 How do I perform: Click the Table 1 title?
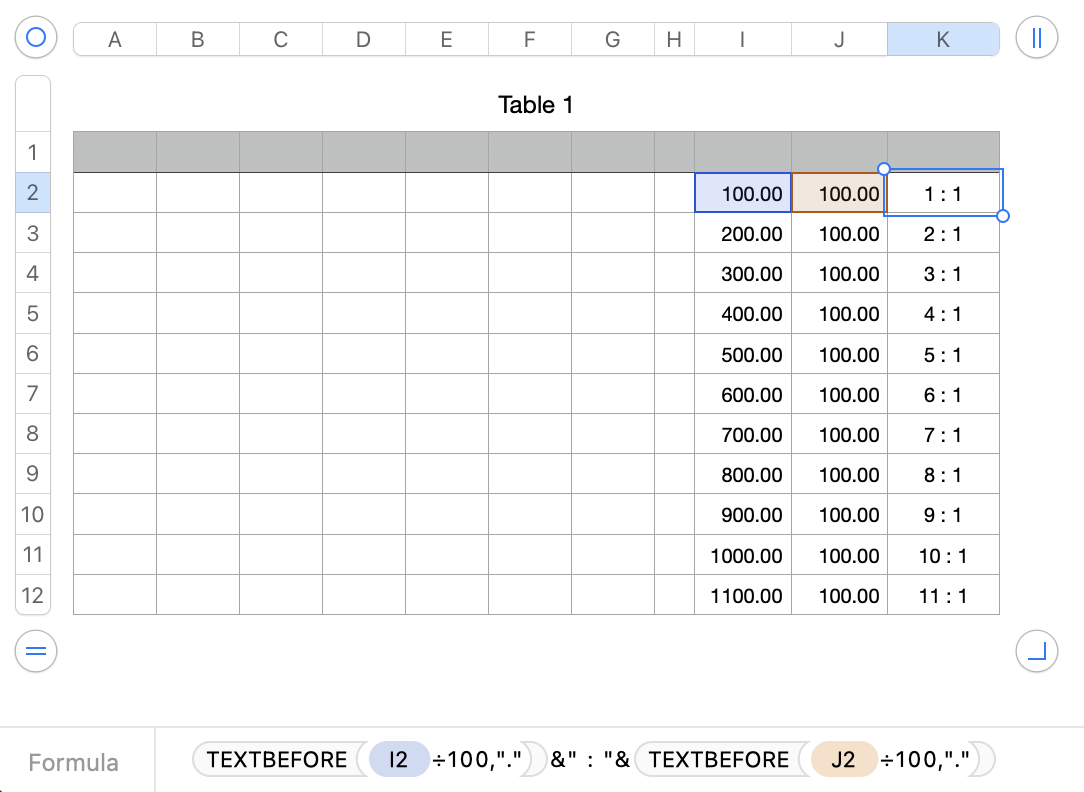click(536, 105)
